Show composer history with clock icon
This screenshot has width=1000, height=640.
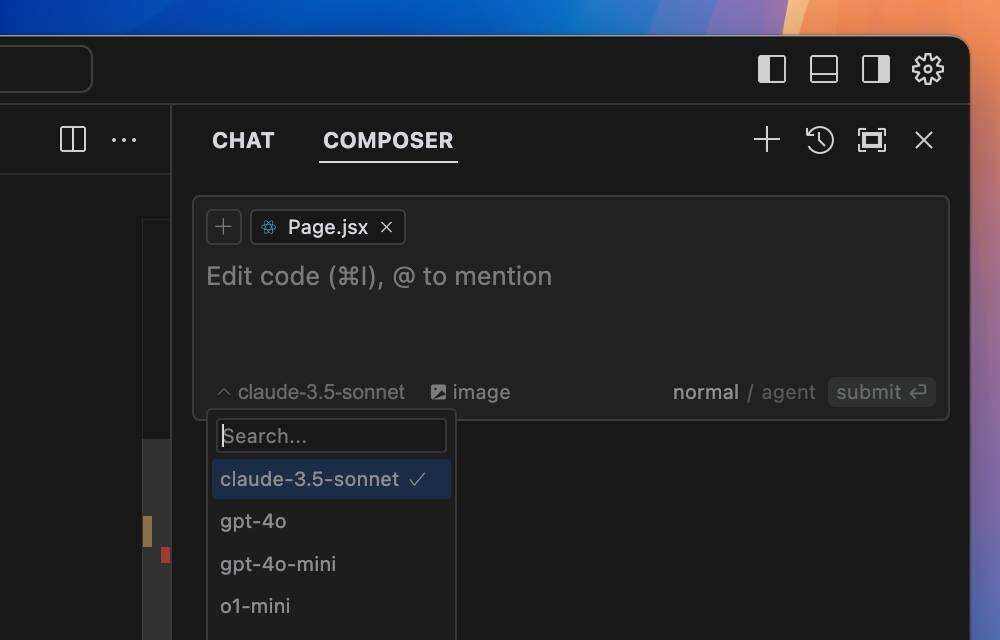click(820, 140)
